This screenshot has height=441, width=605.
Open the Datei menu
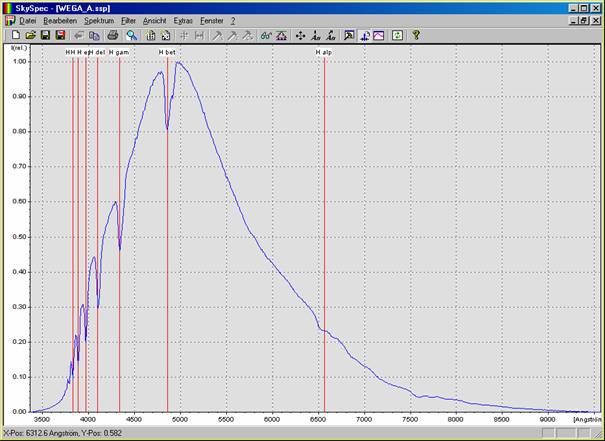click(28, 20)
